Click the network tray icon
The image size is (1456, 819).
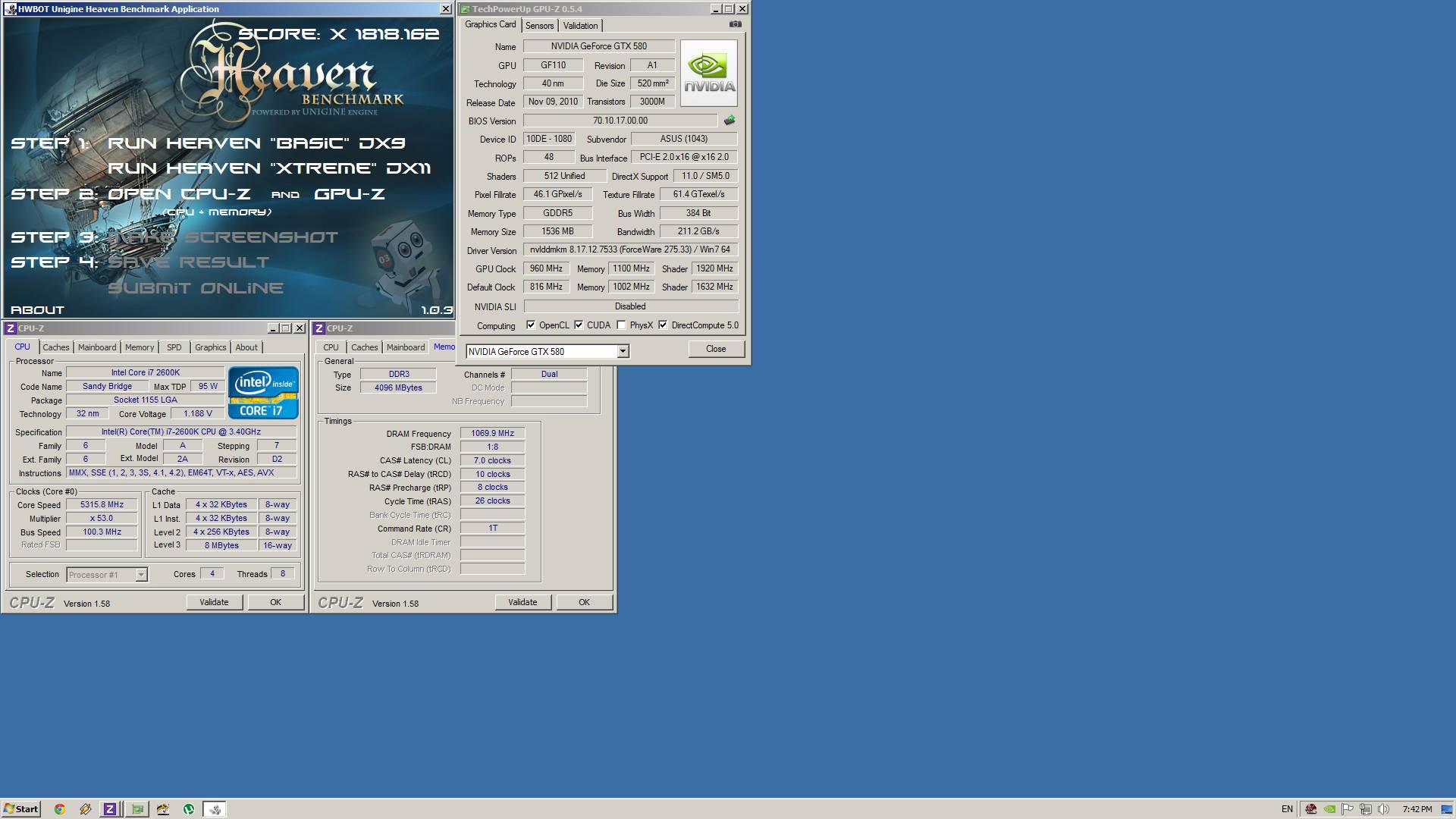tap(1366, 809)
